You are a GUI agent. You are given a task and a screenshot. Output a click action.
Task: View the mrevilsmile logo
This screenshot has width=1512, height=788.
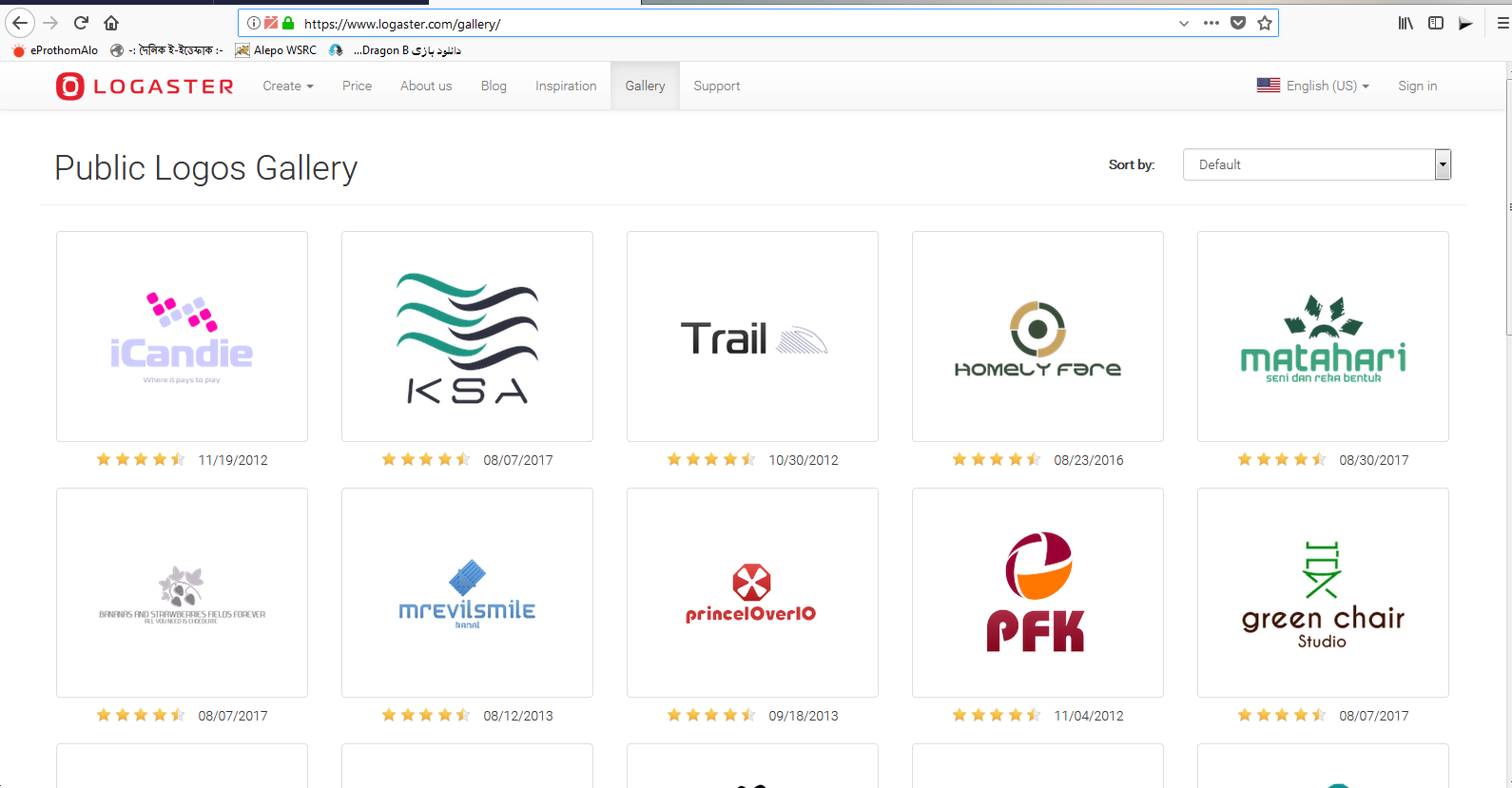[467, 592]
